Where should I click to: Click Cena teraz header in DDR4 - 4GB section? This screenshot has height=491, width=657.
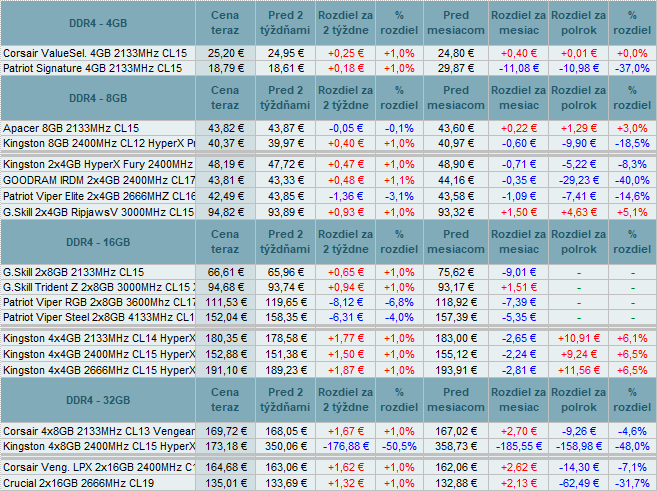[x=225, y=23]
